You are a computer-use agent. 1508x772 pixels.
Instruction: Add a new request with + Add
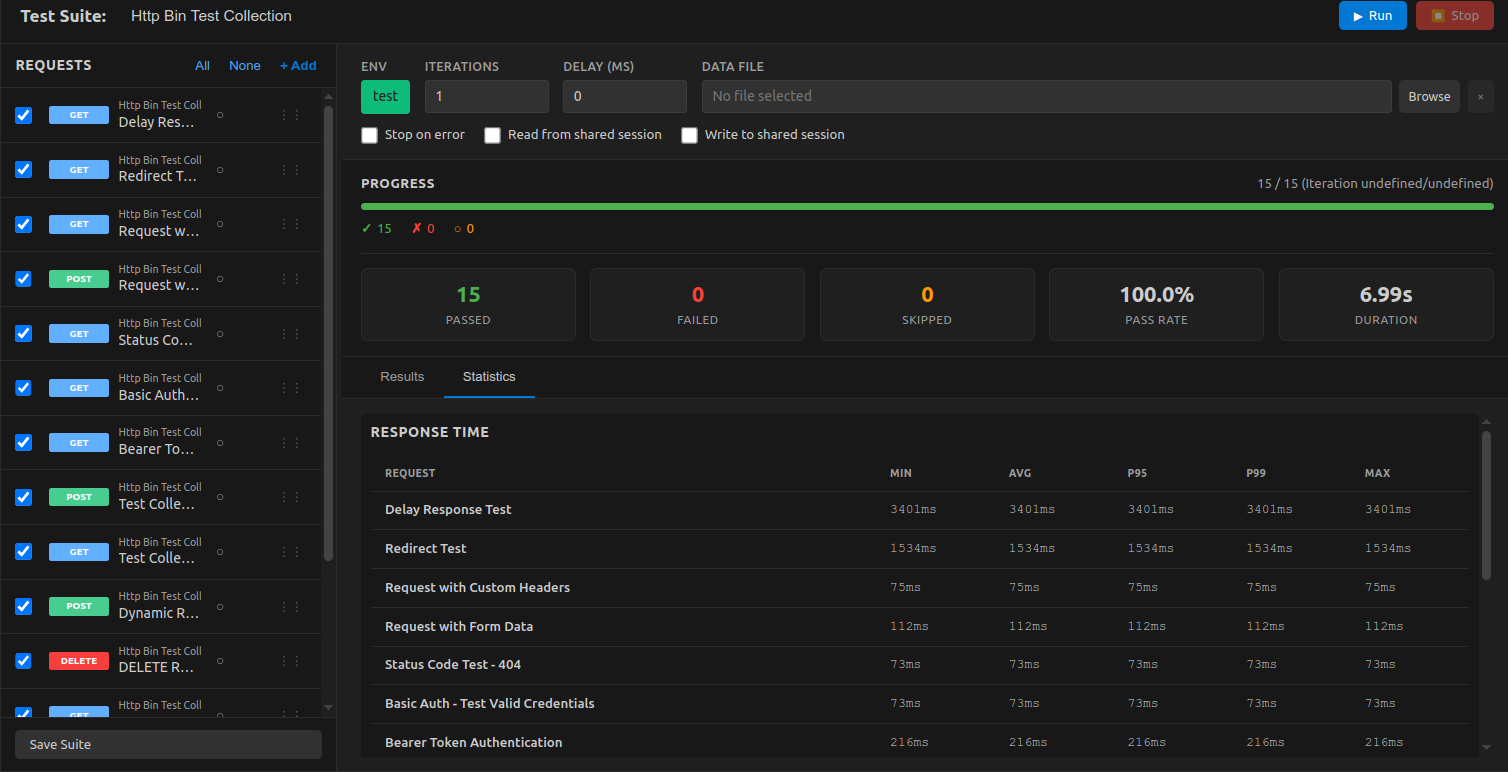pyautogui.click(x=298, y=65)
